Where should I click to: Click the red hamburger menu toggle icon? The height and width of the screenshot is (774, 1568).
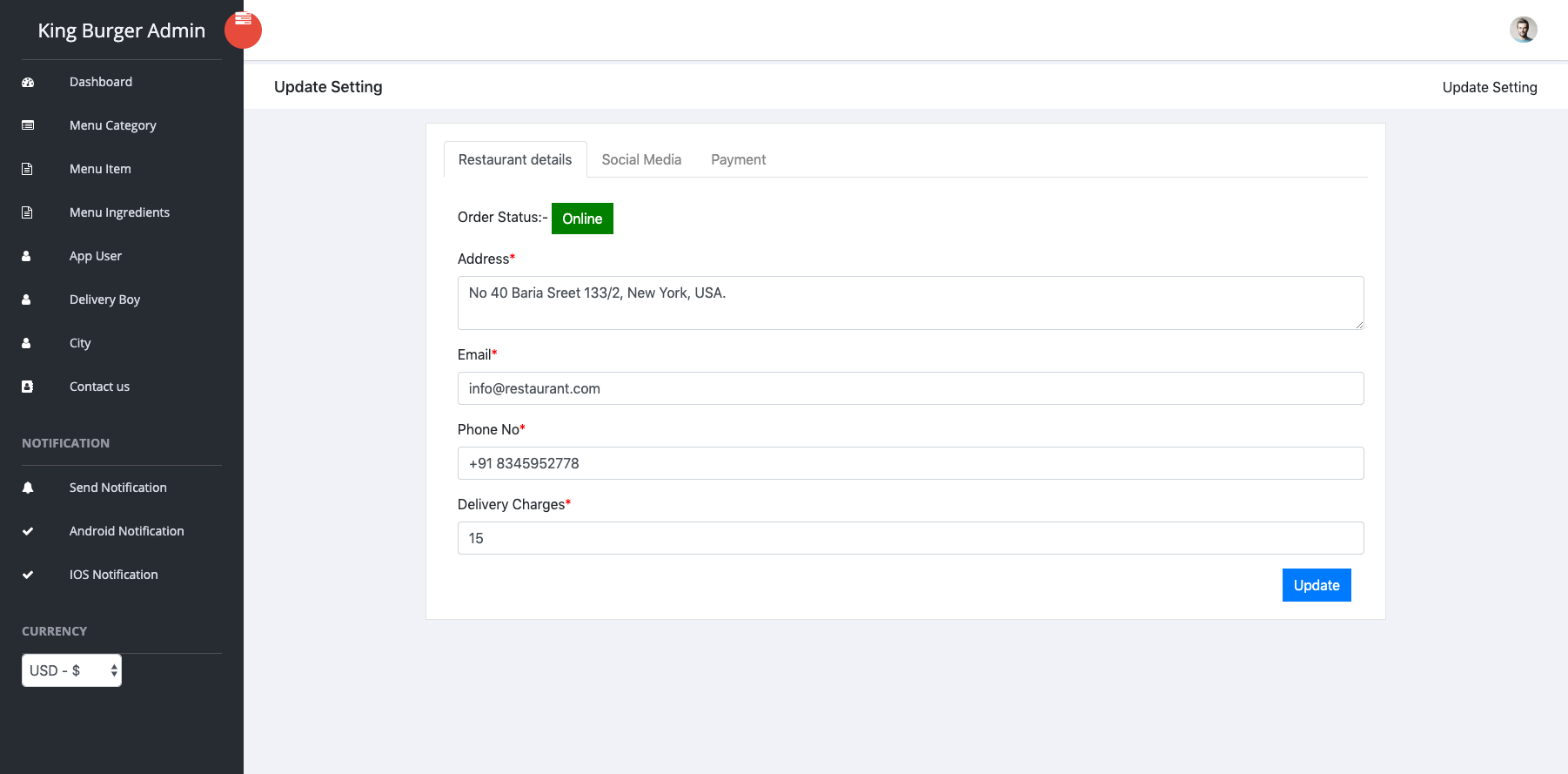243,29
